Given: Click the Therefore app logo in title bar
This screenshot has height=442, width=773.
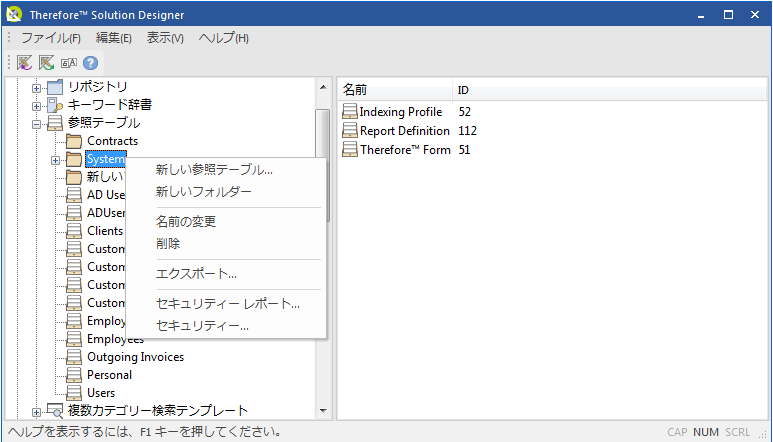Looking at the screenshot, I should click(14, 14).
